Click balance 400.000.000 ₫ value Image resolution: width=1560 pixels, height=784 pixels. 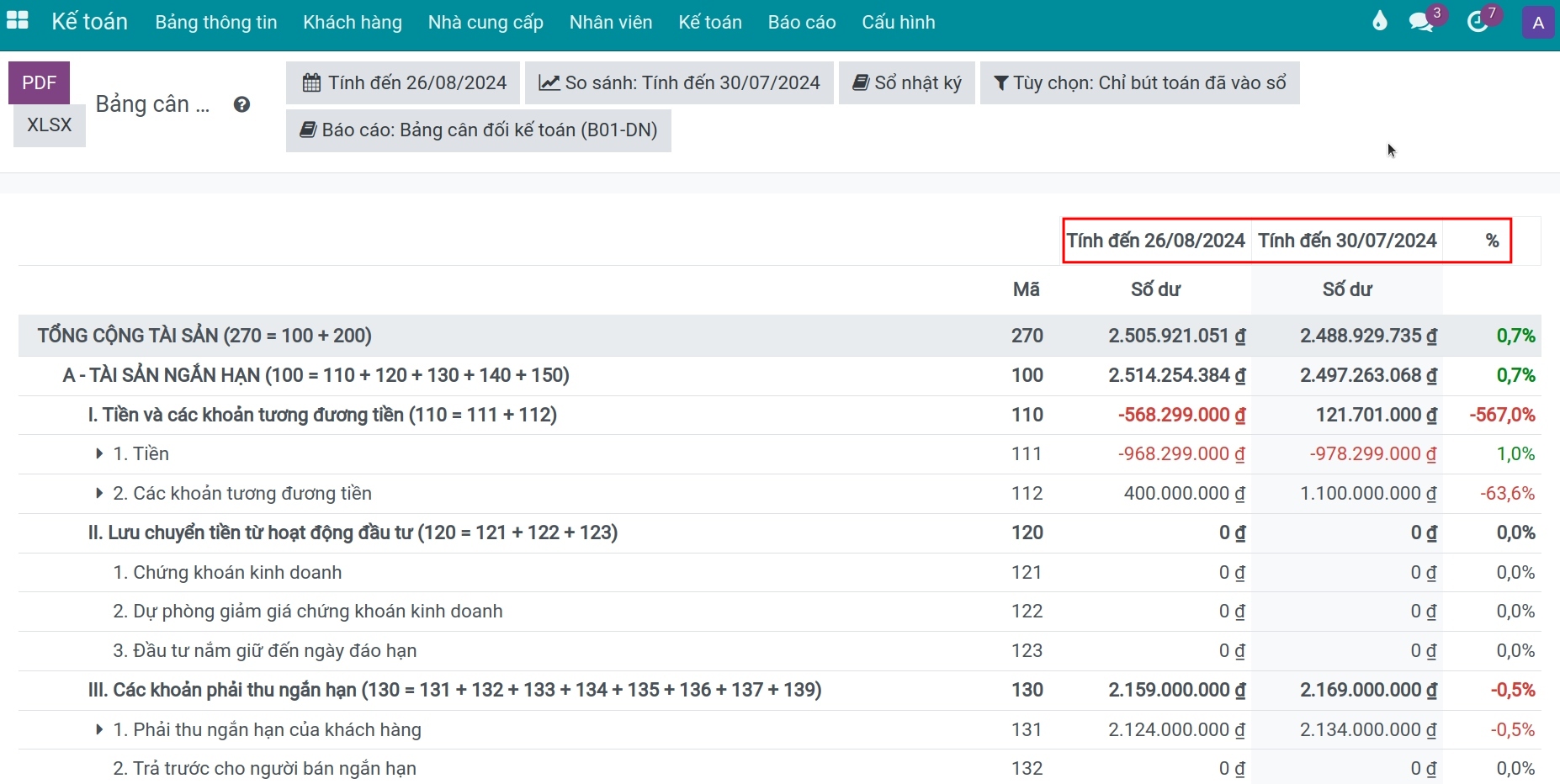pyautogui.click(x=1185, y=494)
